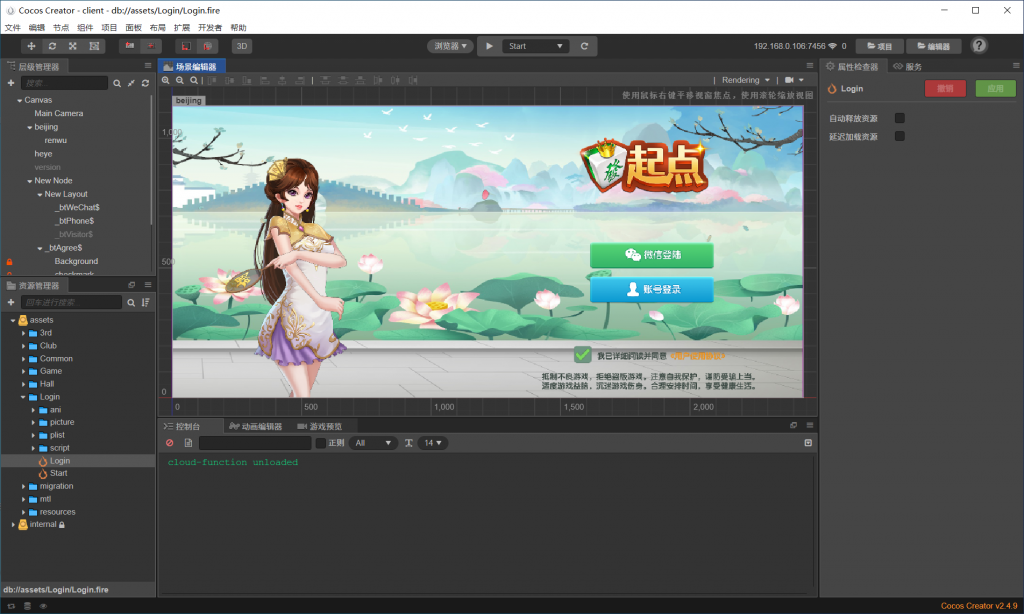Enable the 延迟加载资源 checkbox

pos(899,137)
